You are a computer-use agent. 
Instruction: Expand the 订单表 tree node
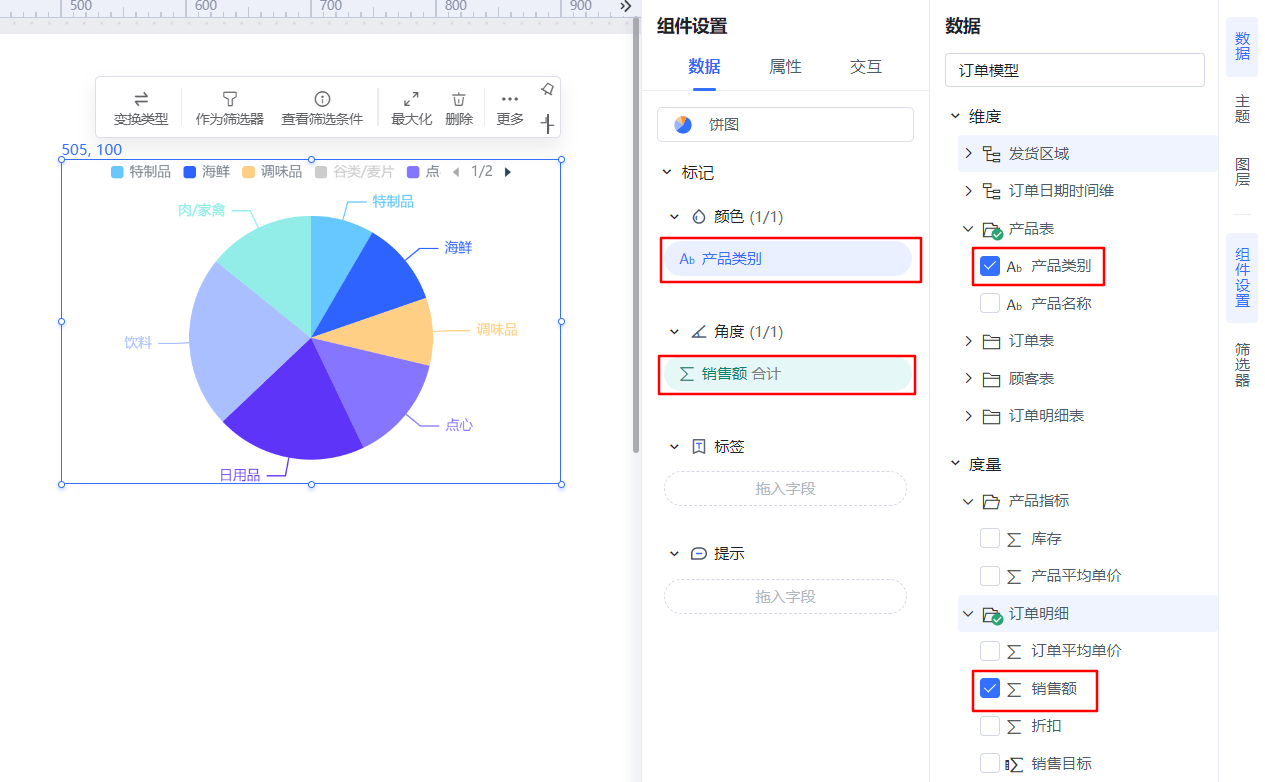coord(968,341)
